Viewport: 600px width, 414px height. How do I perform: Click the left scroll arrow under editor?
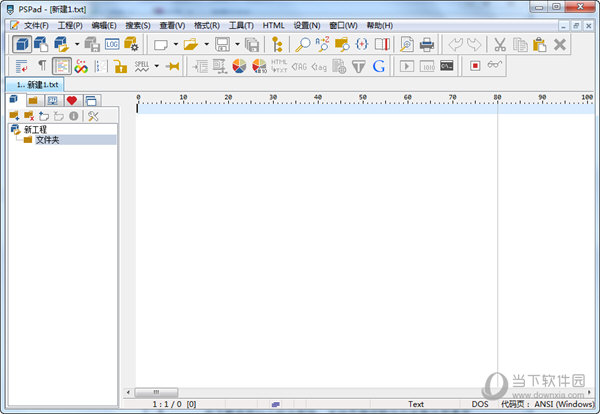[128, 392]
